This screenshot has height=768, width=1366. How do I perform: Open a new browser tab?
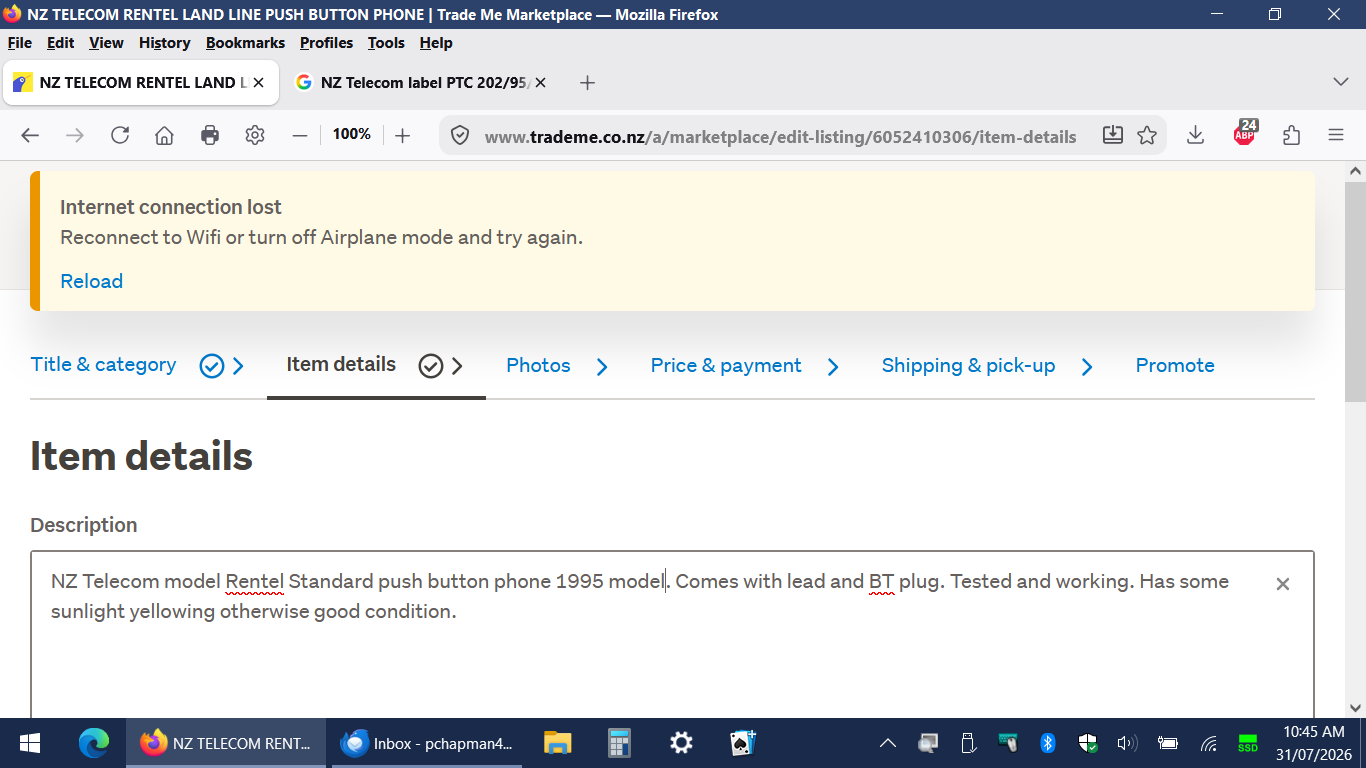588,83
